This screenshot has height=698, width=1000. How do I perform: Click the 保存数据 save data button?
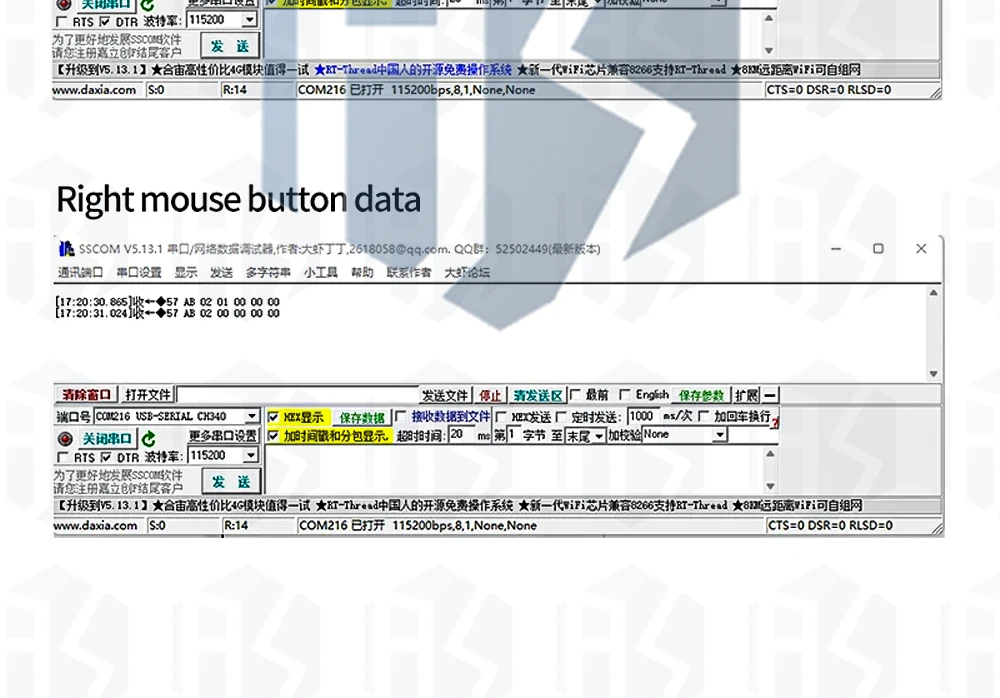tap(362, 417)
